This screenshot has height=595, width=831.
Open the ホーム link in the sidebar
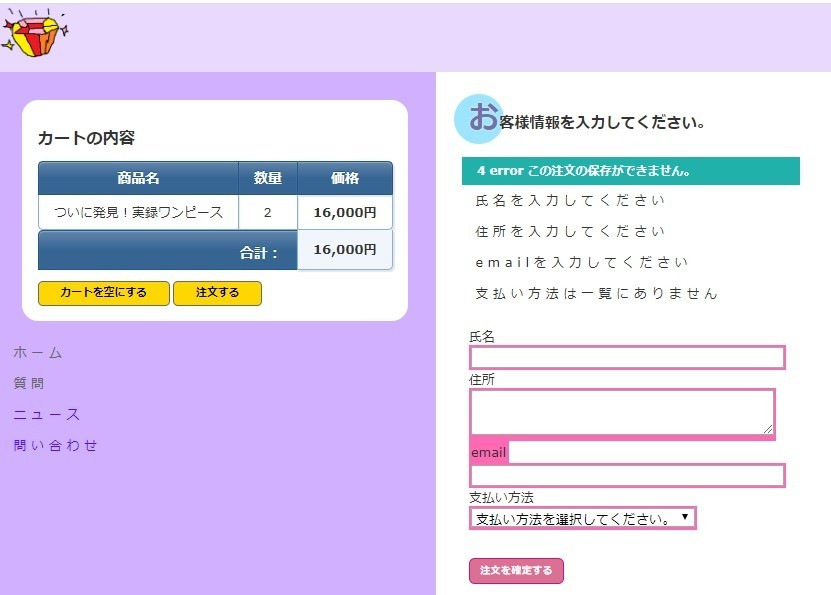coord(35,352)
